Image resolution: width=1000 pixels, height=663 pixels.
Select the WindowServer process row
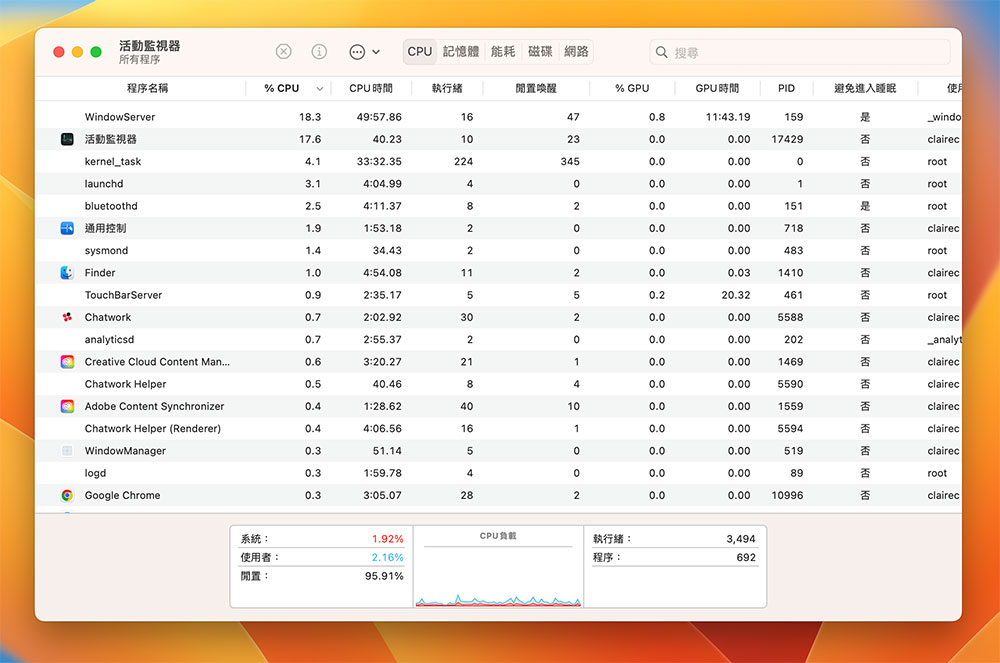coord(498,117)
